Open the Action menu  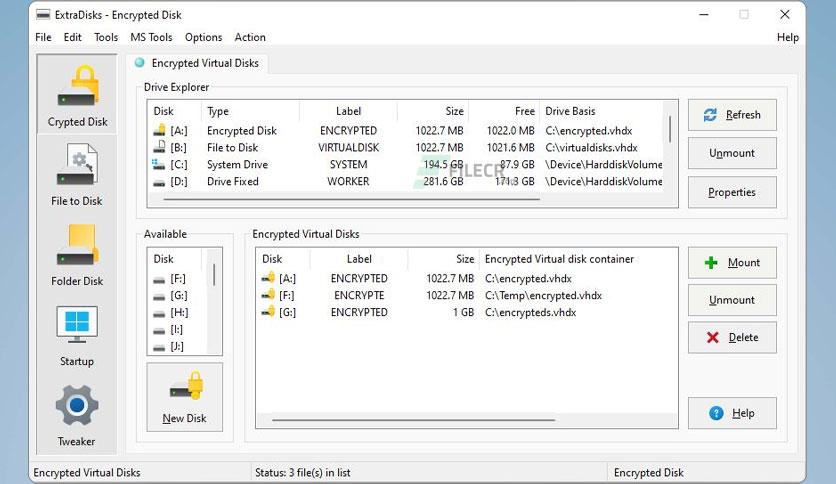pos(250,37)
